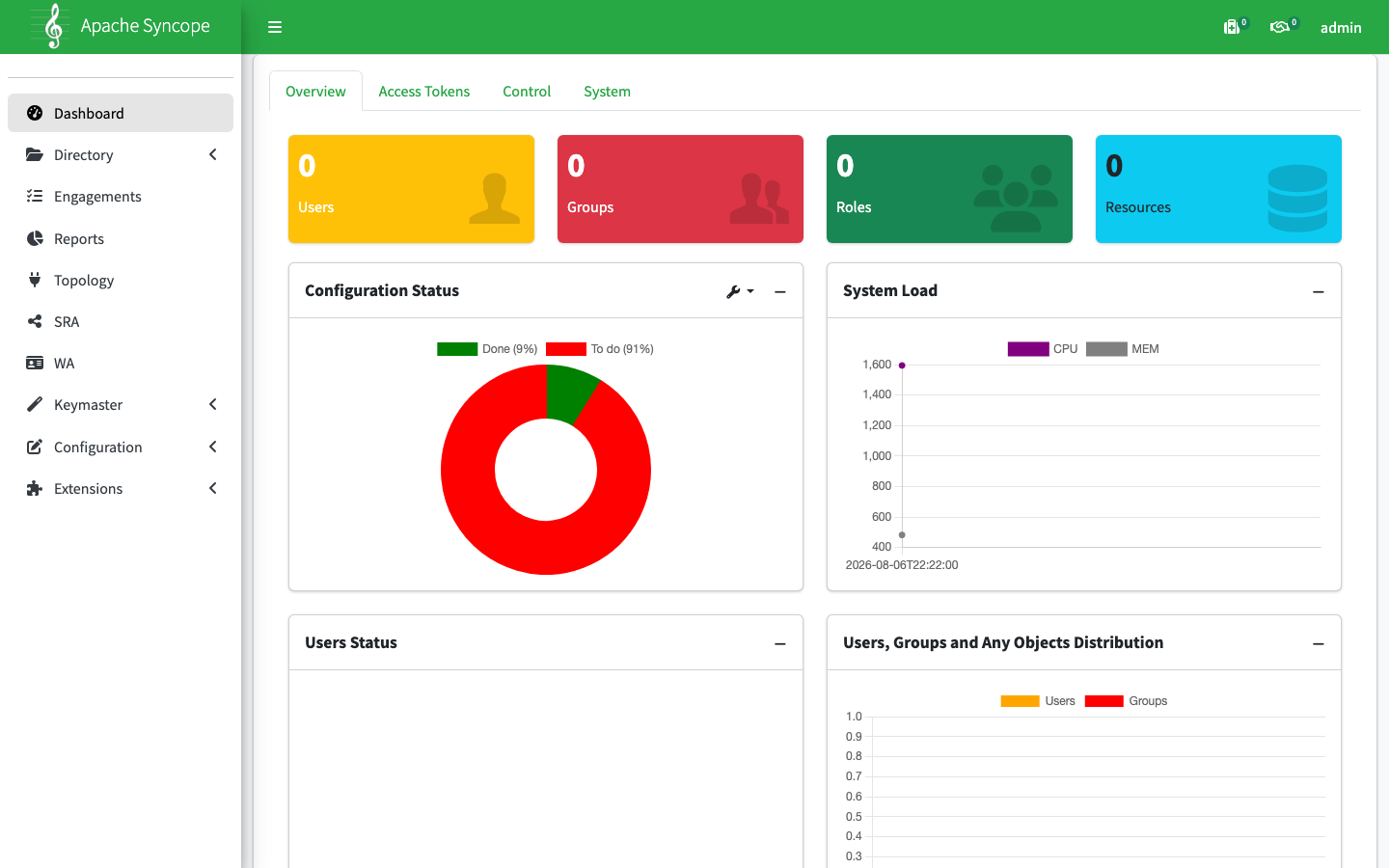Collapse the System Load panel
Screen dimensions: 1389x868
pyautogui.click(x=1318, y=291)
